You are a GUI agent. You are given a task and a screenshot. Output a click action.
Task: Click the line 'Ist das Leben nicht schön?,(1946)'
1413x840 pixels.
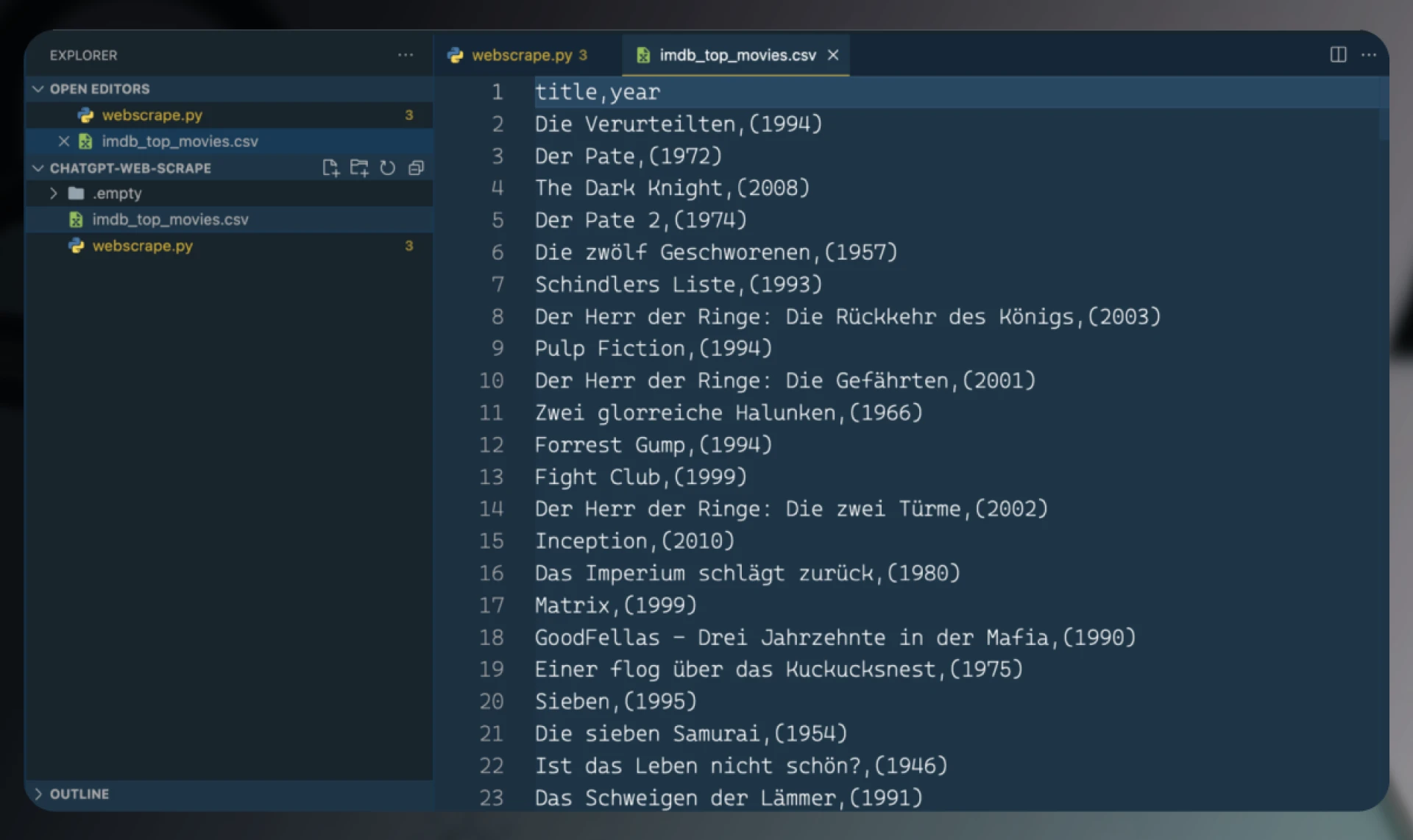(x=740, y=766)
